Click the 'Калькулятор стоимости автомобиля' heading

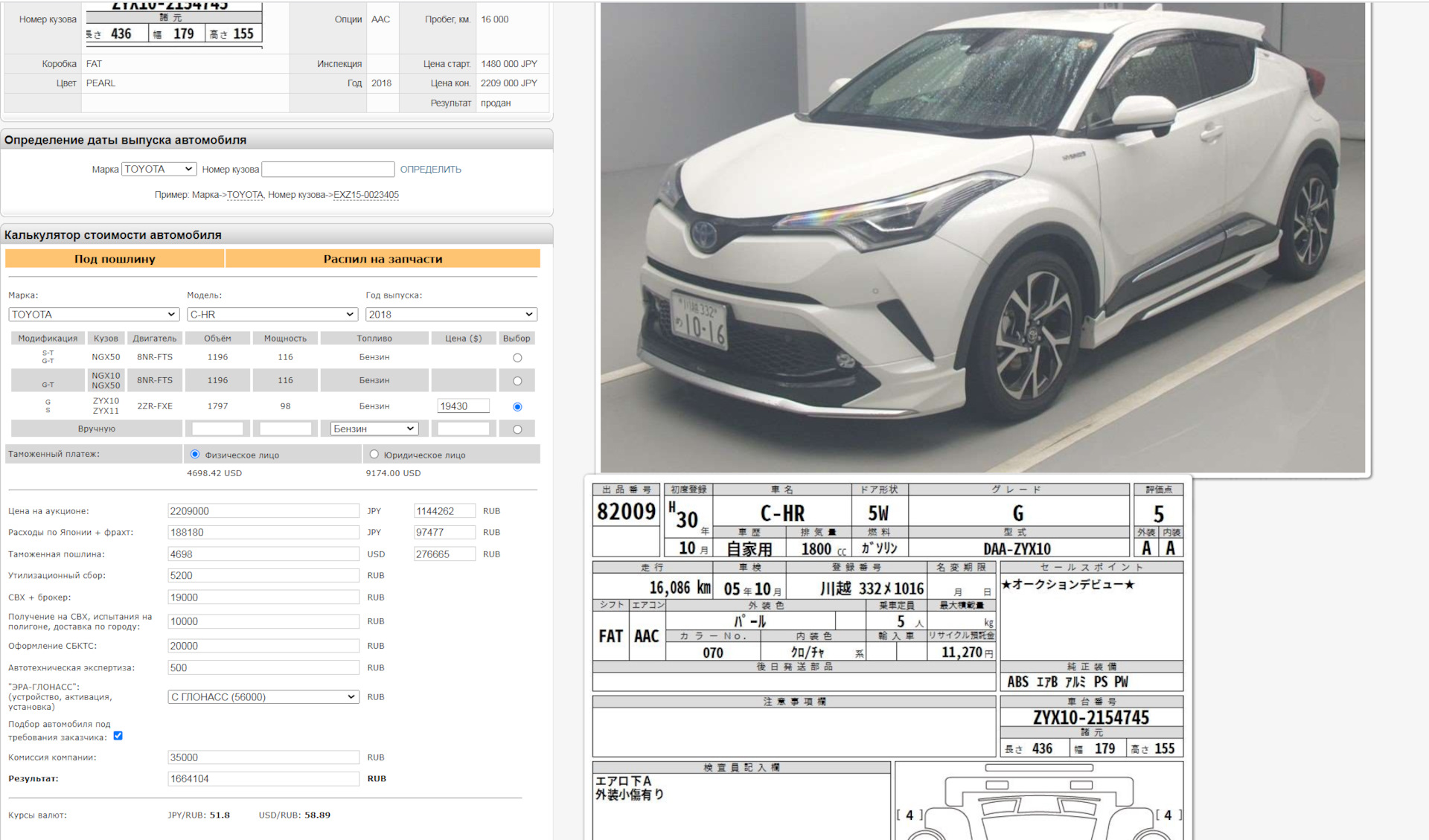click(x=113, y=235)
